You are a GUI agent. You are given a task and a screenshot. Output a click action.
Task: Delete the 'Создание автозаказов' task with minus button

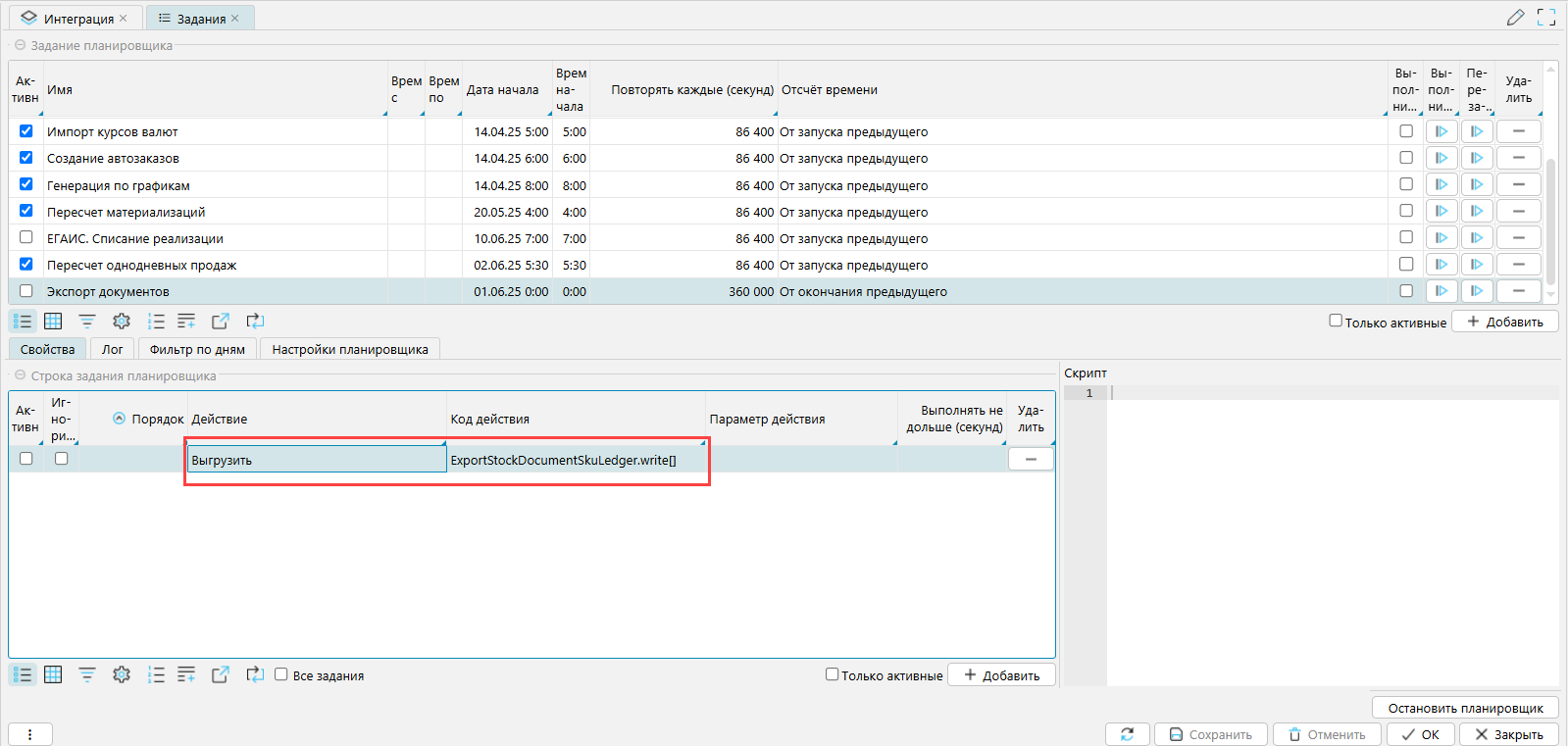[1518, 158]
